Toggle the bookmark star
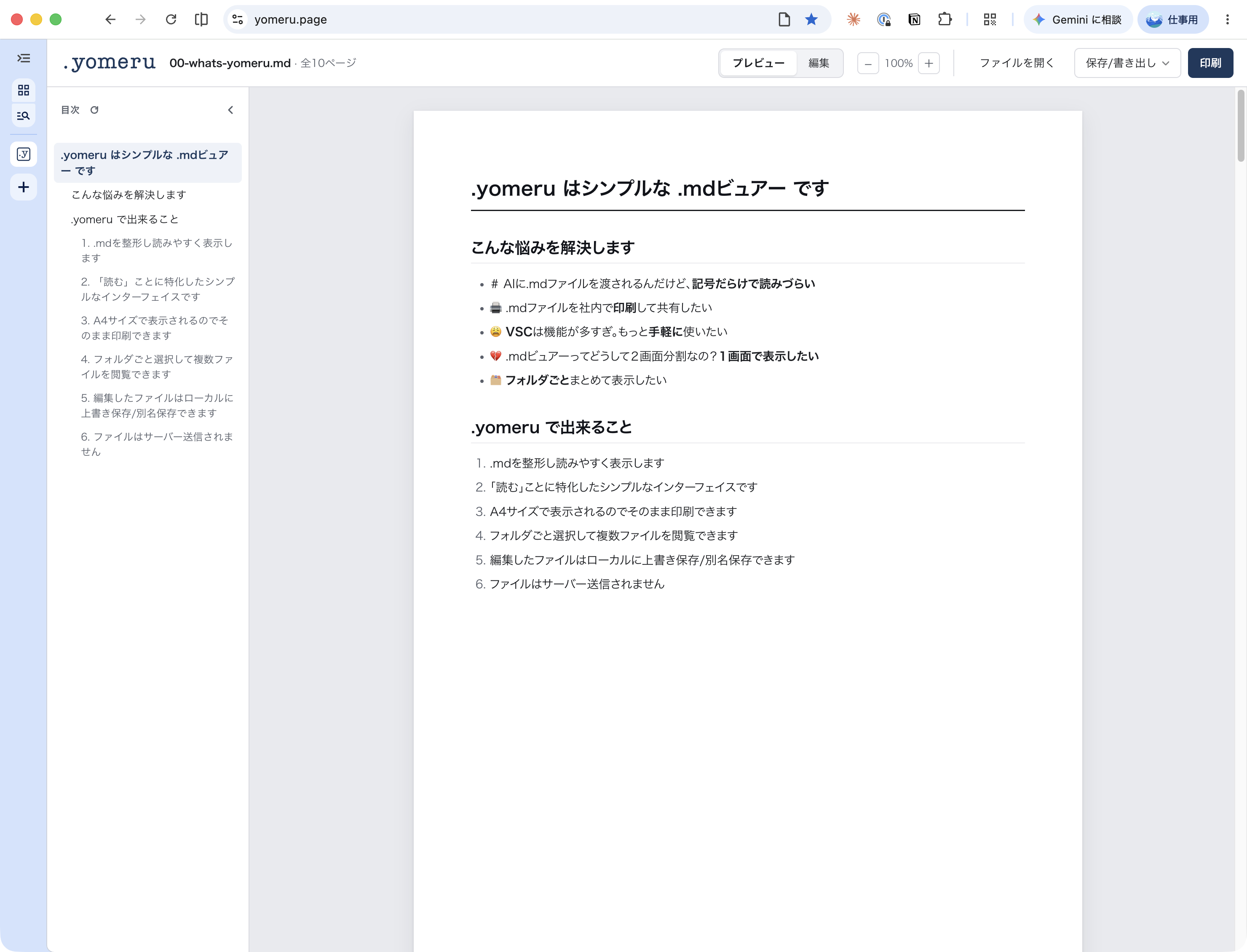Image resolution: width=1247 pixels, height=952 pixels. pos(811,19)
